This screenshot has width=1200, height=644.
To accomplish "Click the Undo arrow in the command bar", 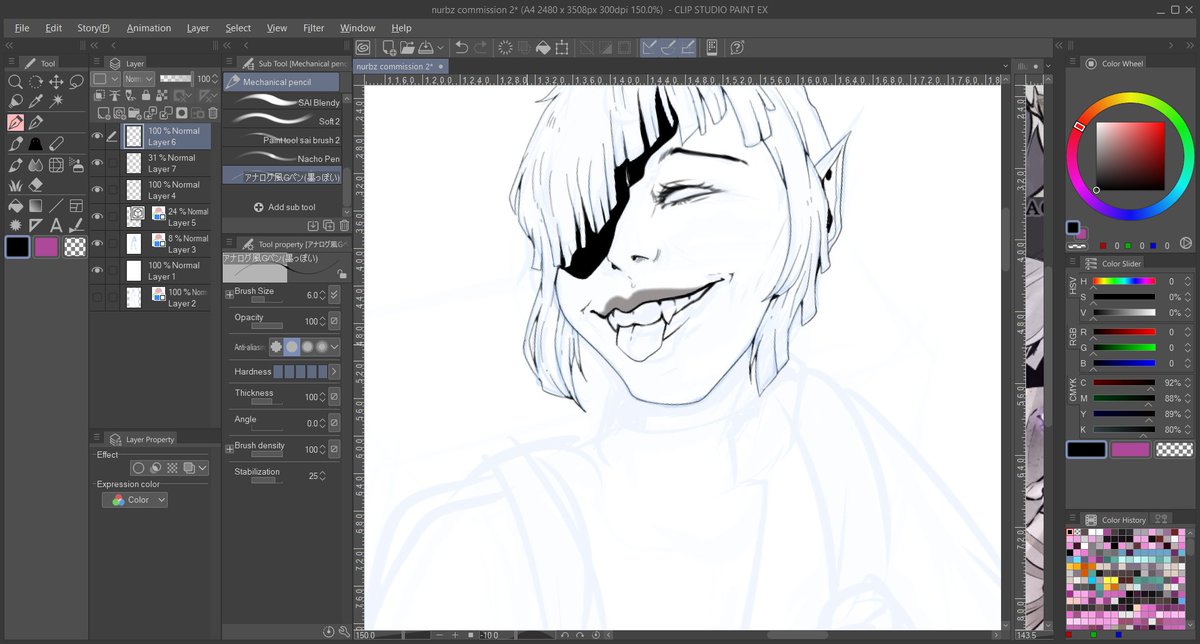I will click(x=461, y=47).
